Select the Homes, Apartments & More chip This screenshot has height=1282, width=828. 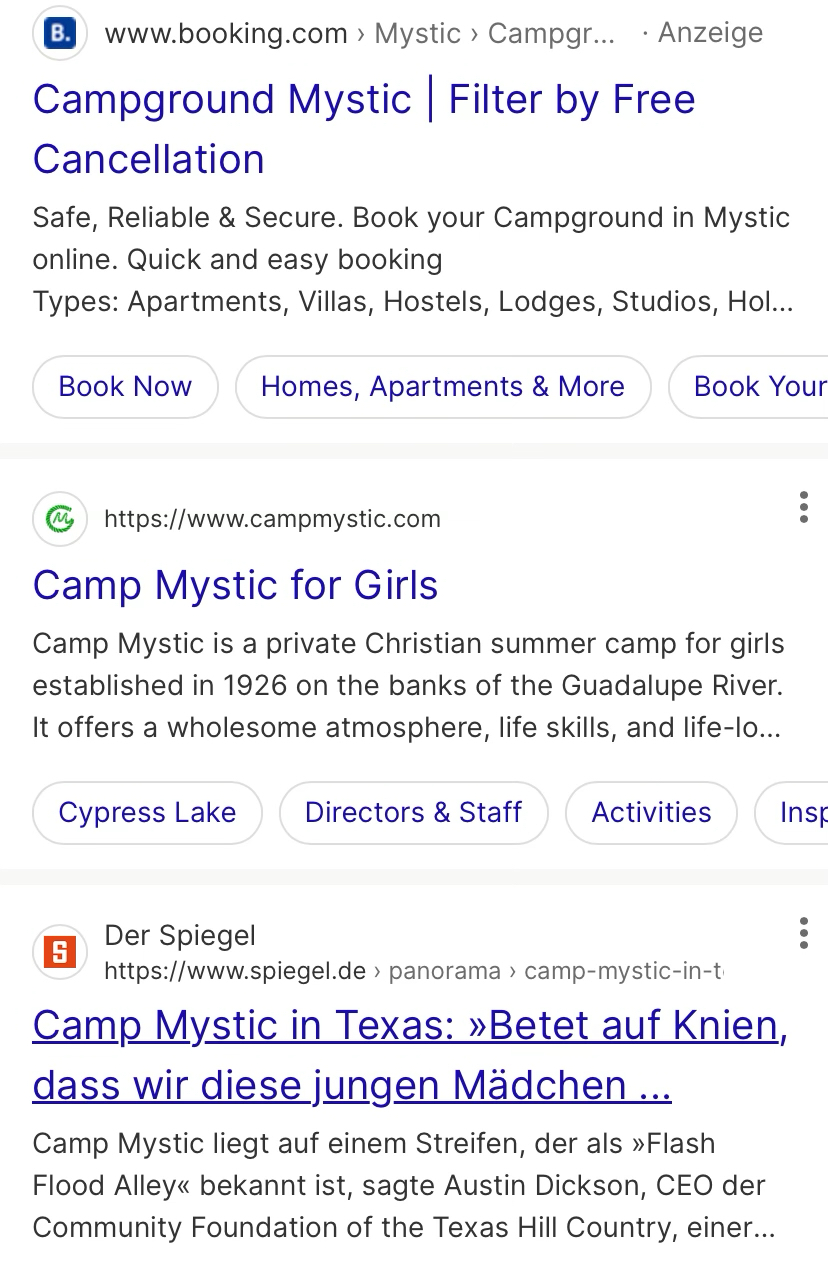pyautogui.click(x=443, y=387)
